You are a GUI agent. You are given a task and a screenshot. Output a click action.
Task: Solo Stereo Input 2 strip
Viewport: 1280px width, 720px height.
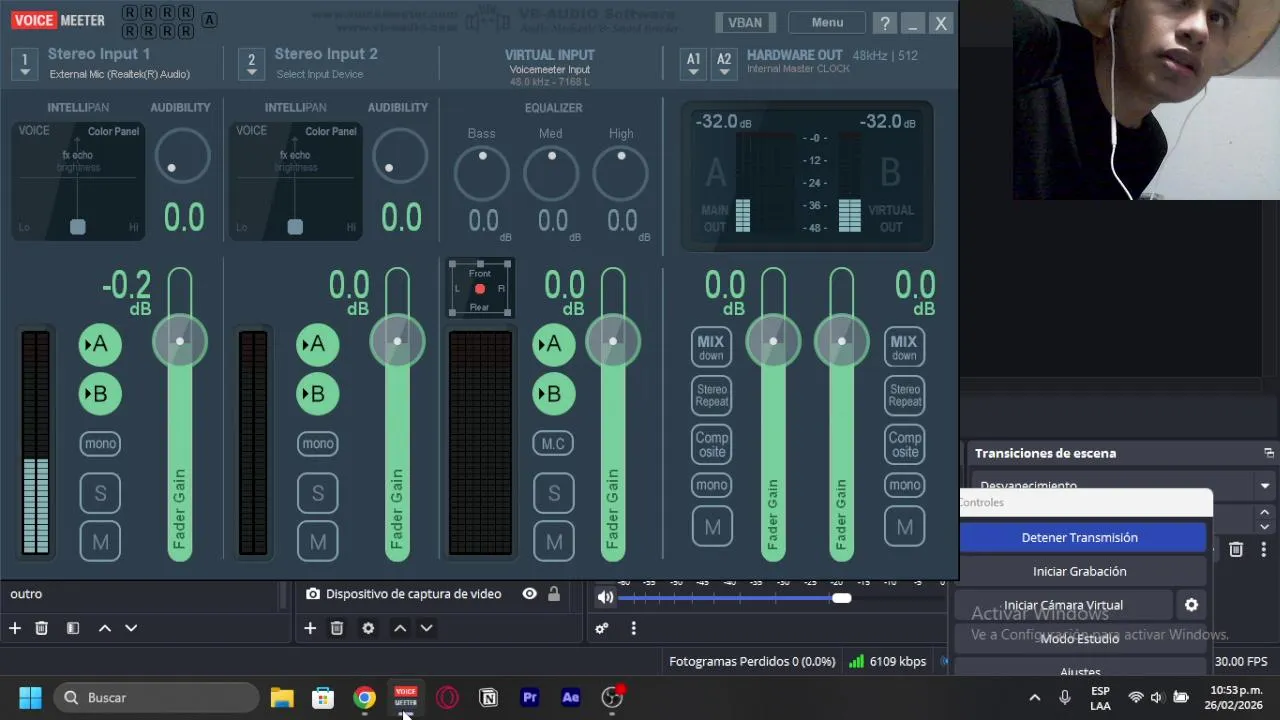click(317, 493)
